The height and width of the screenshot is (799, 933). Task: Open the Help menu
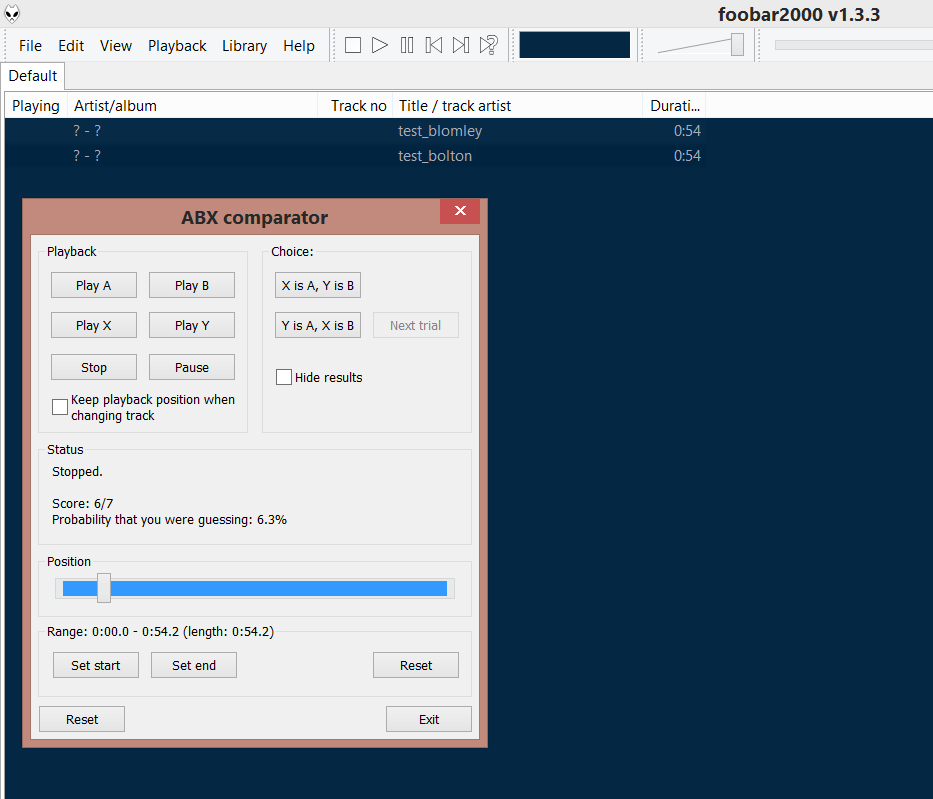(299, 46)
